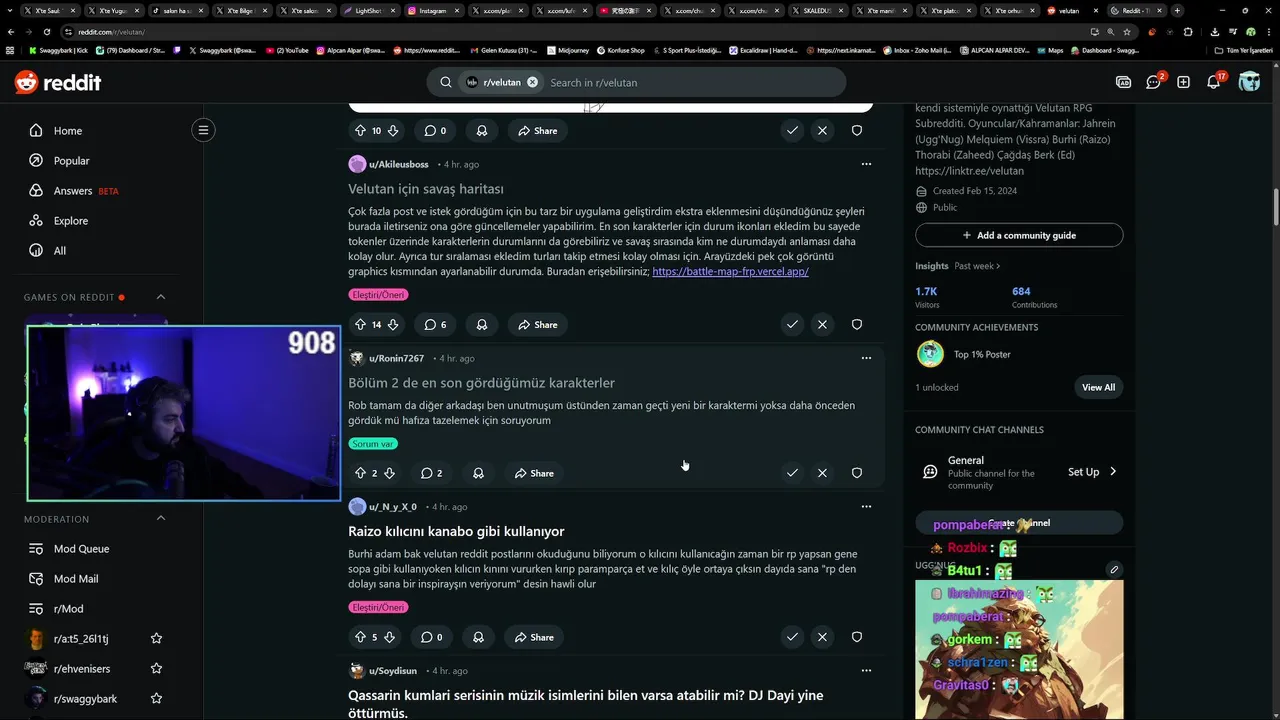Reload the page in browser toolbar

point(46,32)
